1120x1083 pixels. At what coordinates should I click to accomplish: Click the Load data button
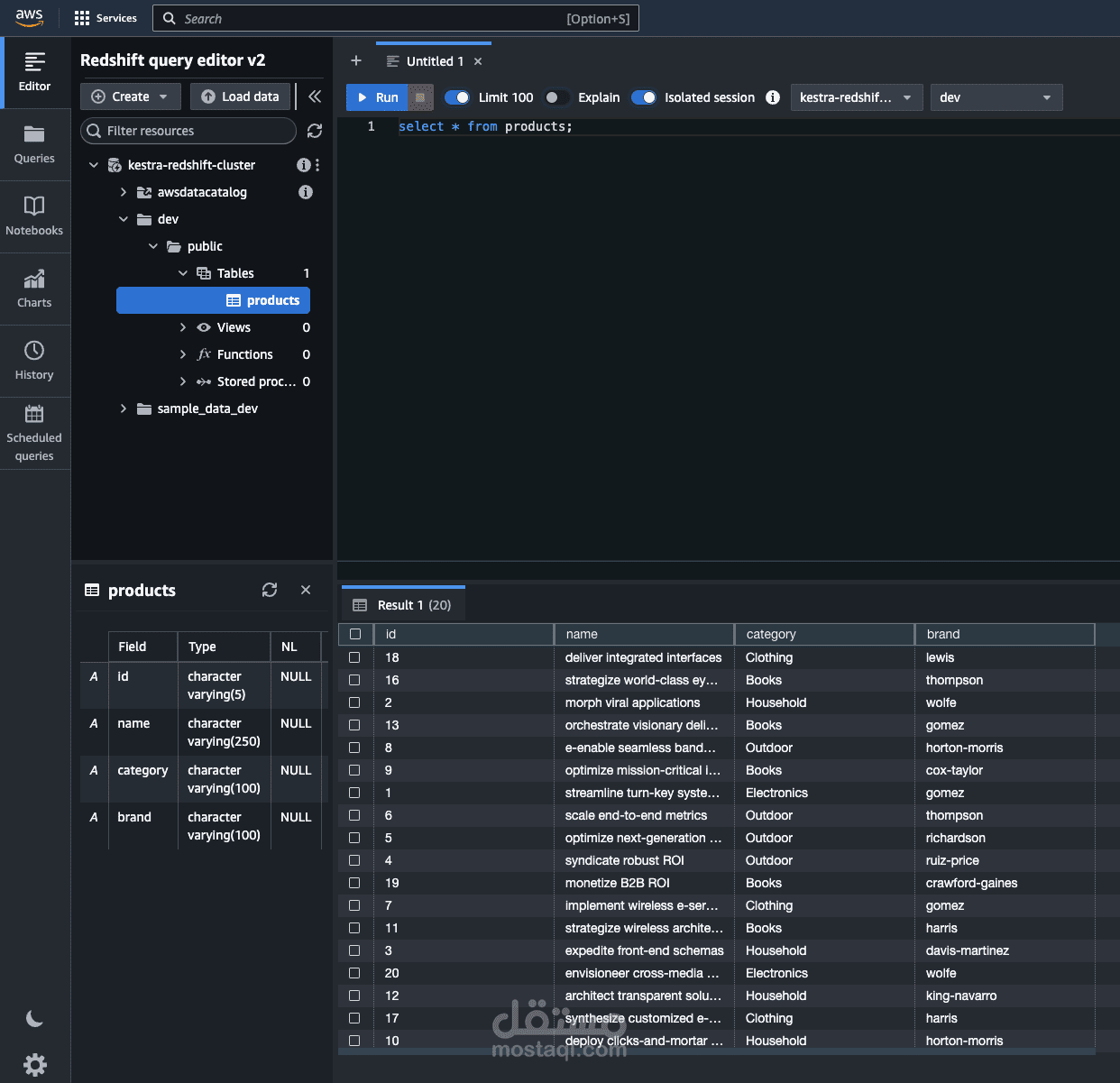click(241, 96)
